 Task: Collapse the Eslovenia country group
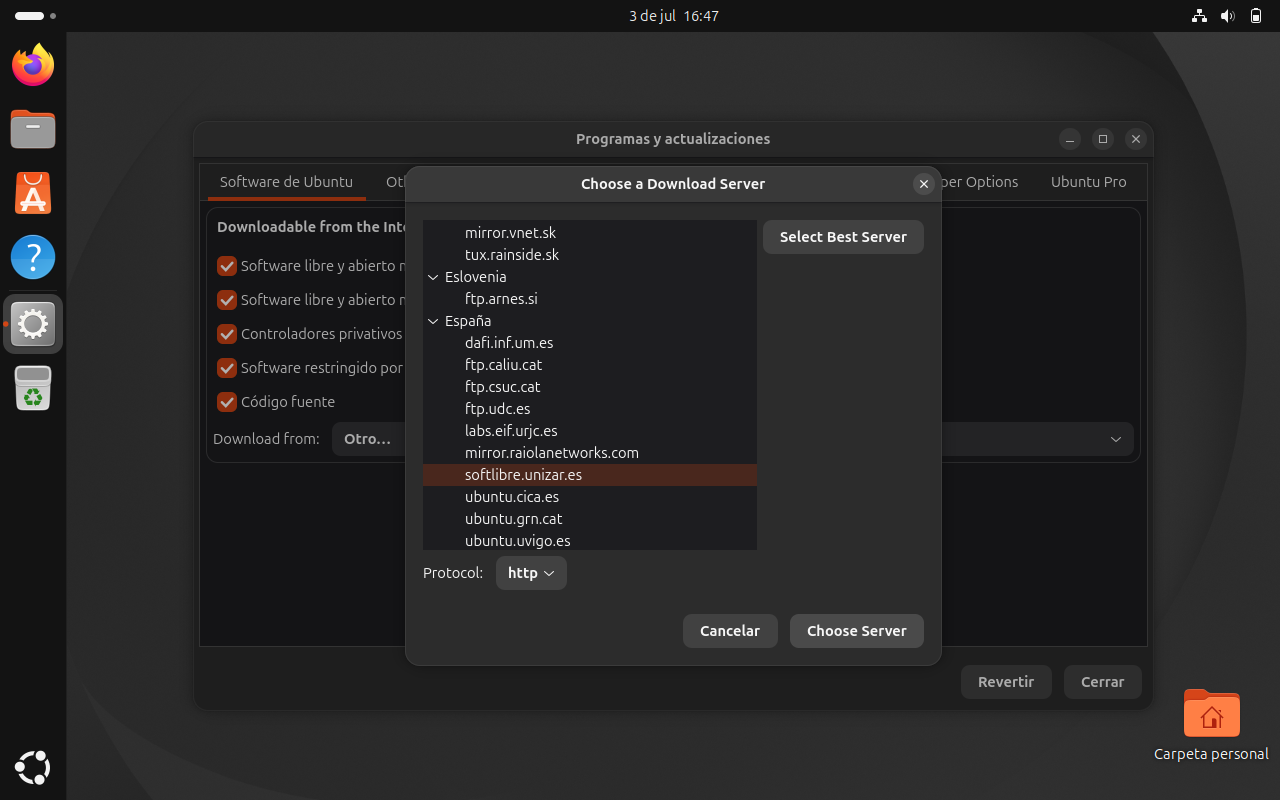pyautogui.click(x=433, y=277)
